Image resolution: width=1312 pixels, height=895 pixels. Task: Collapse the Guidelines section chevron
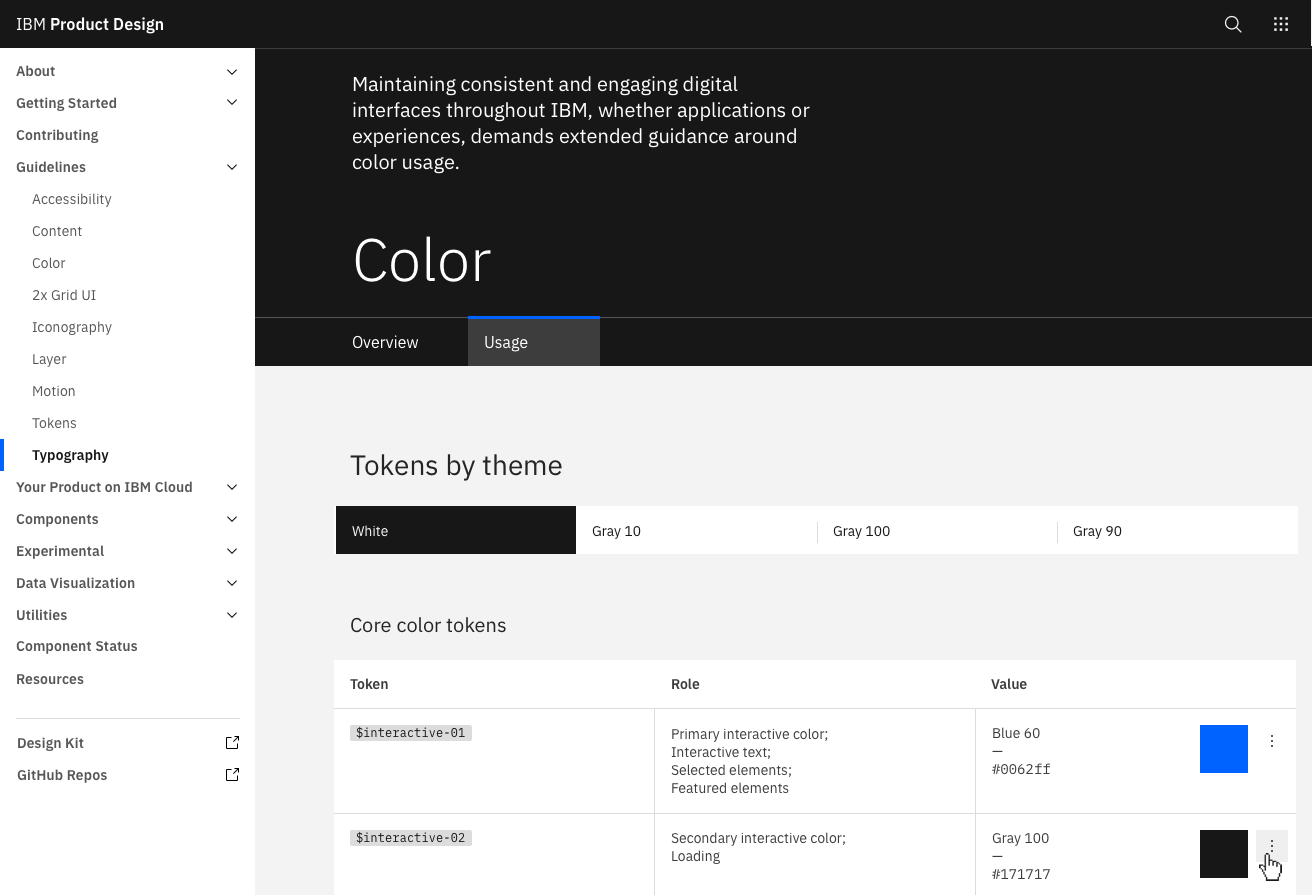click(232, 167)
